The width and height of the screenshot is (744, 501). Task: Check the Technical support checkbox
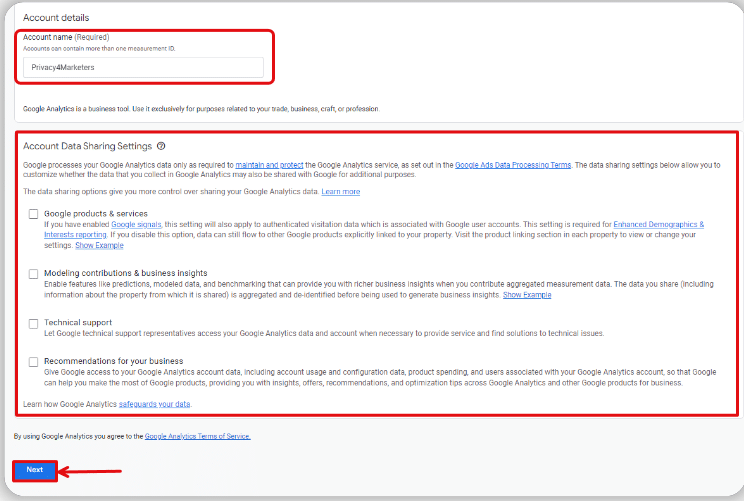[x=33, y=324]
